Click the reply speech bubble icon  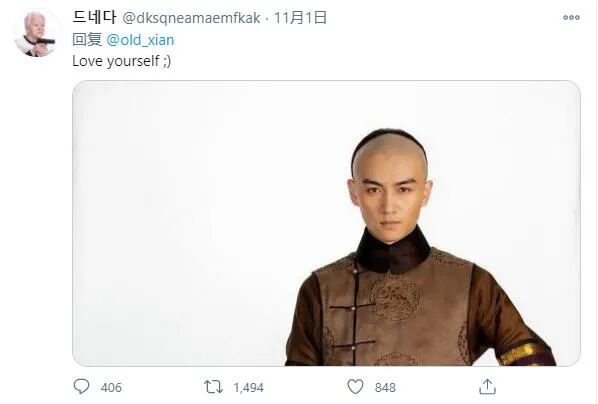(81, 386)
